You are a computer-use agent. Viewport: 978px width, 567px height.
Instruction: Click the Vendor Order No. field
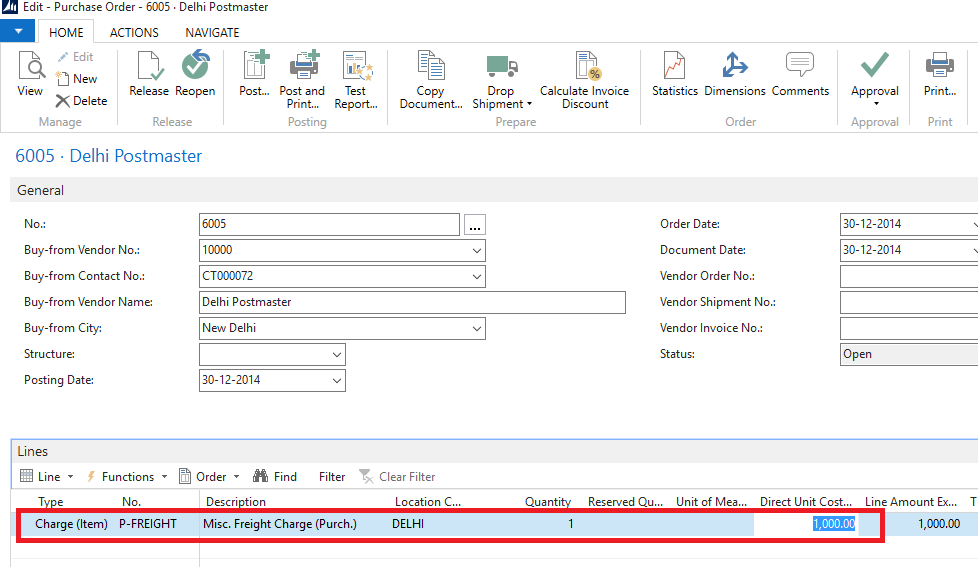909,276
